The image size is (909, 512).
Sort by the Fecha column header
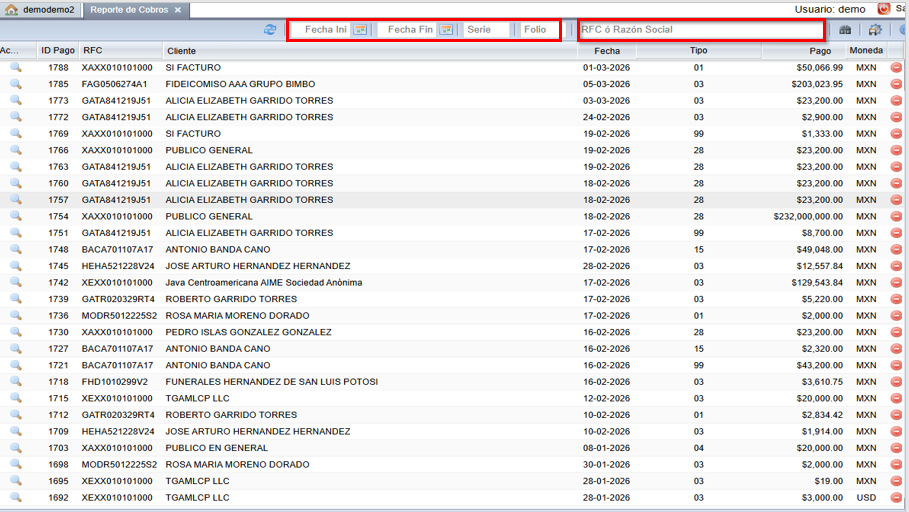(x=606, y=50)
